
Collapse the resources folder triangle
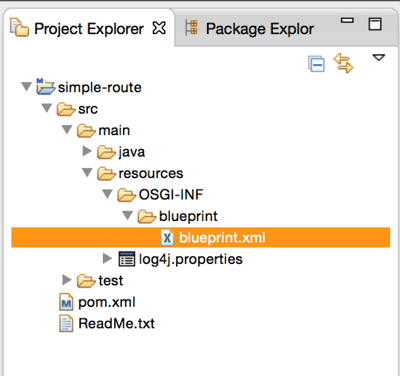(87, 172)
